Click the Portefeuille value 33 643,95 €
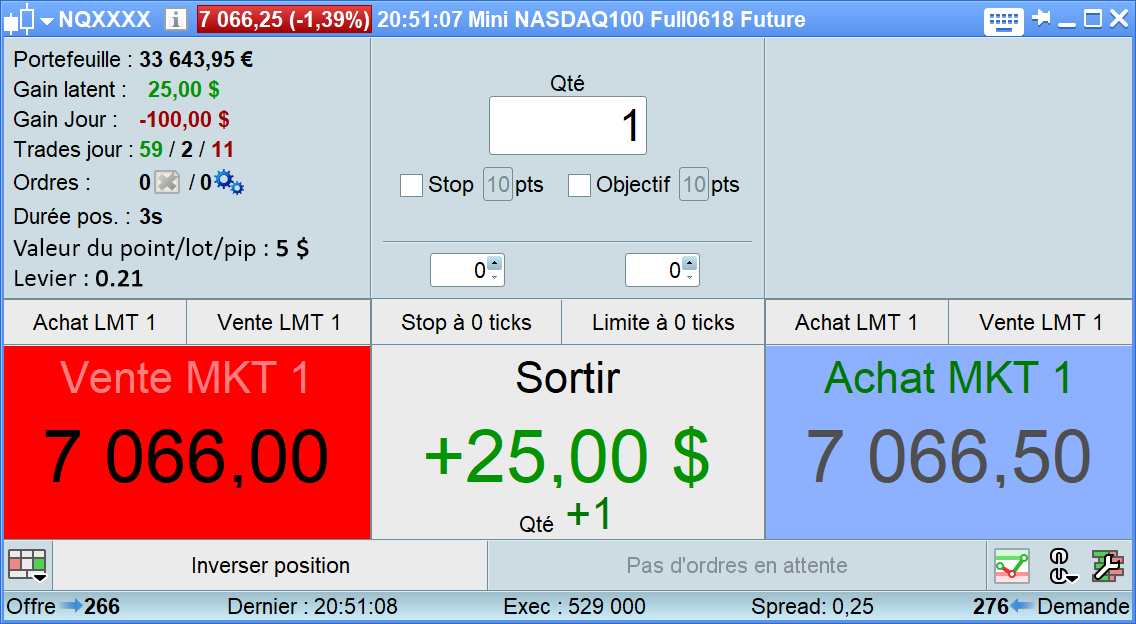Image resolution: width=1136 pixels, height=624 pixels. pos(196,59)
